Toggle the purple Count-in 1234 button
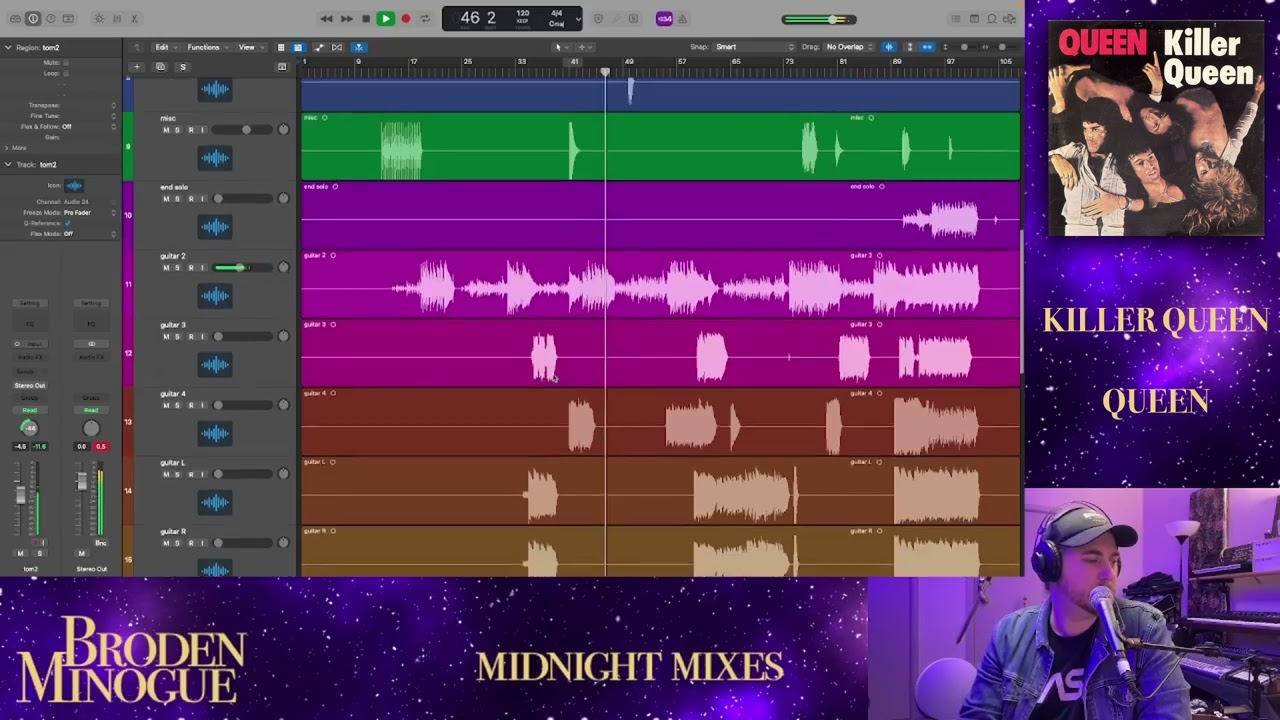This screenshot has width=1280, height=720. (664, 18)
